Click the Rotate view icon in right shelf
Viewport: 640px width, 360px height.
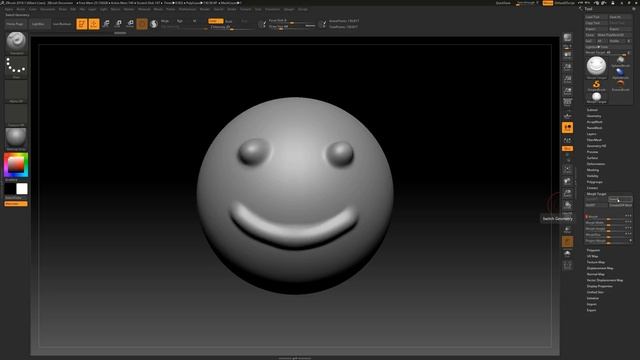click(x=567, y=205)
